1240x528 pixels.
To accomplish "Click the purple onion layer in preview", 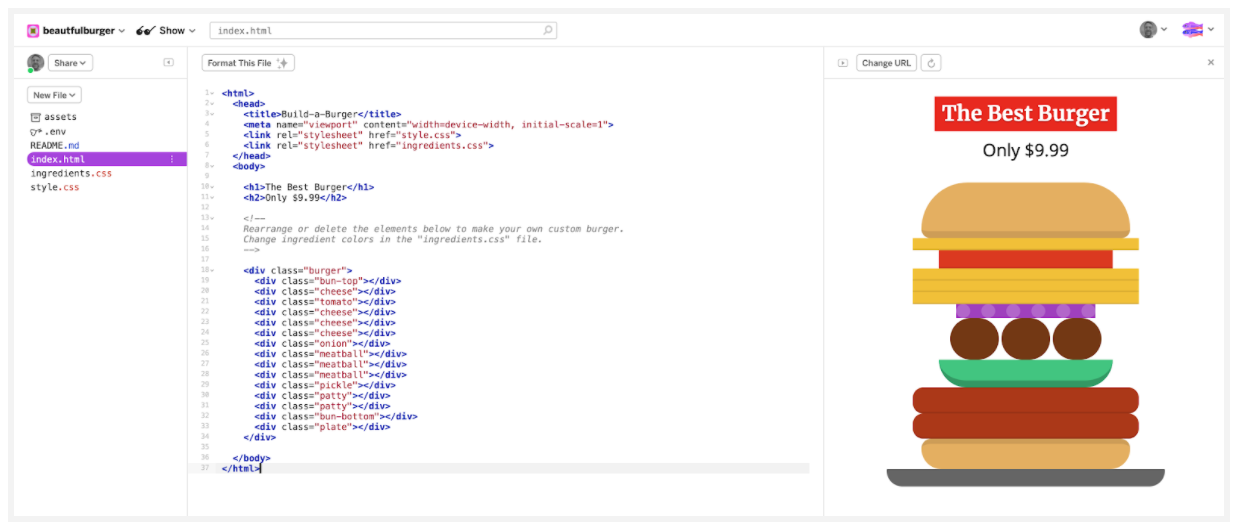I will [1025, 311].
